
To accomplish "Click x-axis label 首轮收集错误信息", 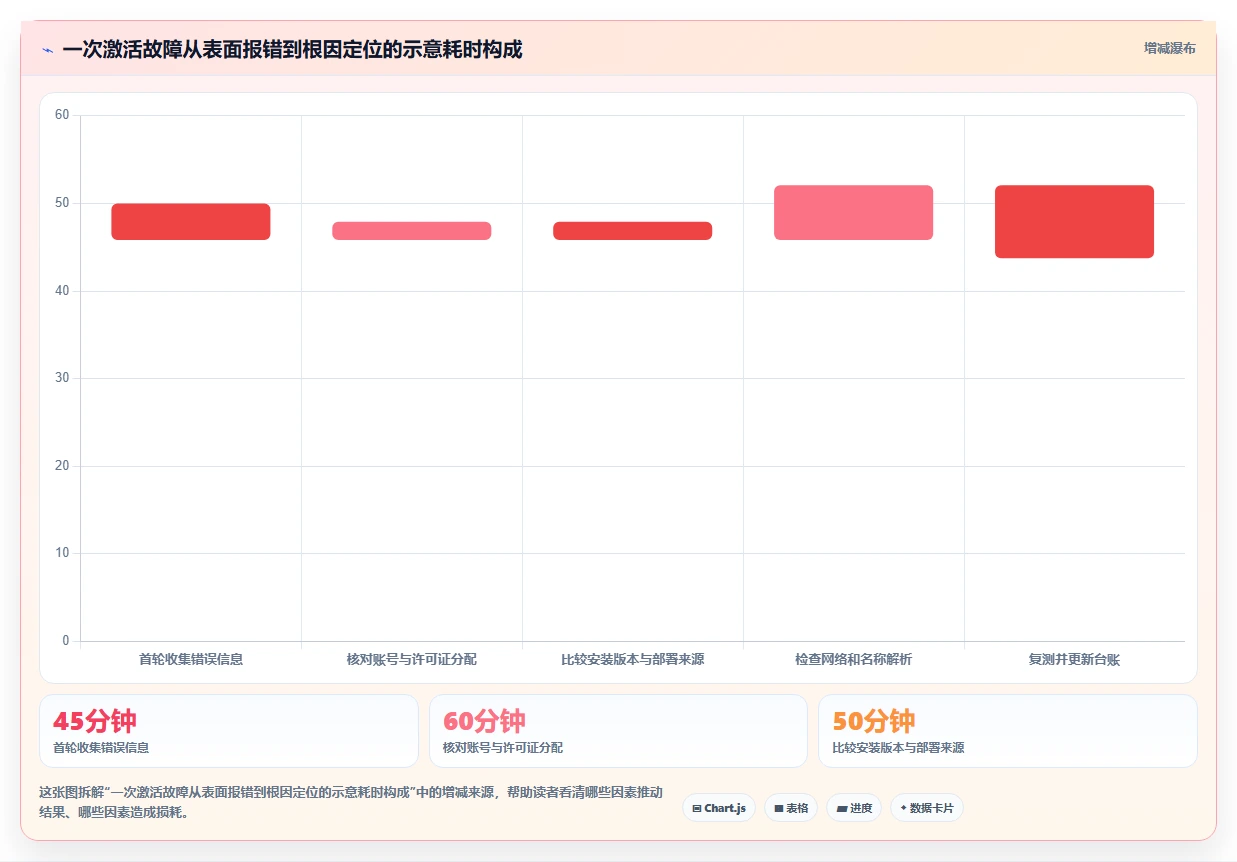I will (x=191, y=660).
